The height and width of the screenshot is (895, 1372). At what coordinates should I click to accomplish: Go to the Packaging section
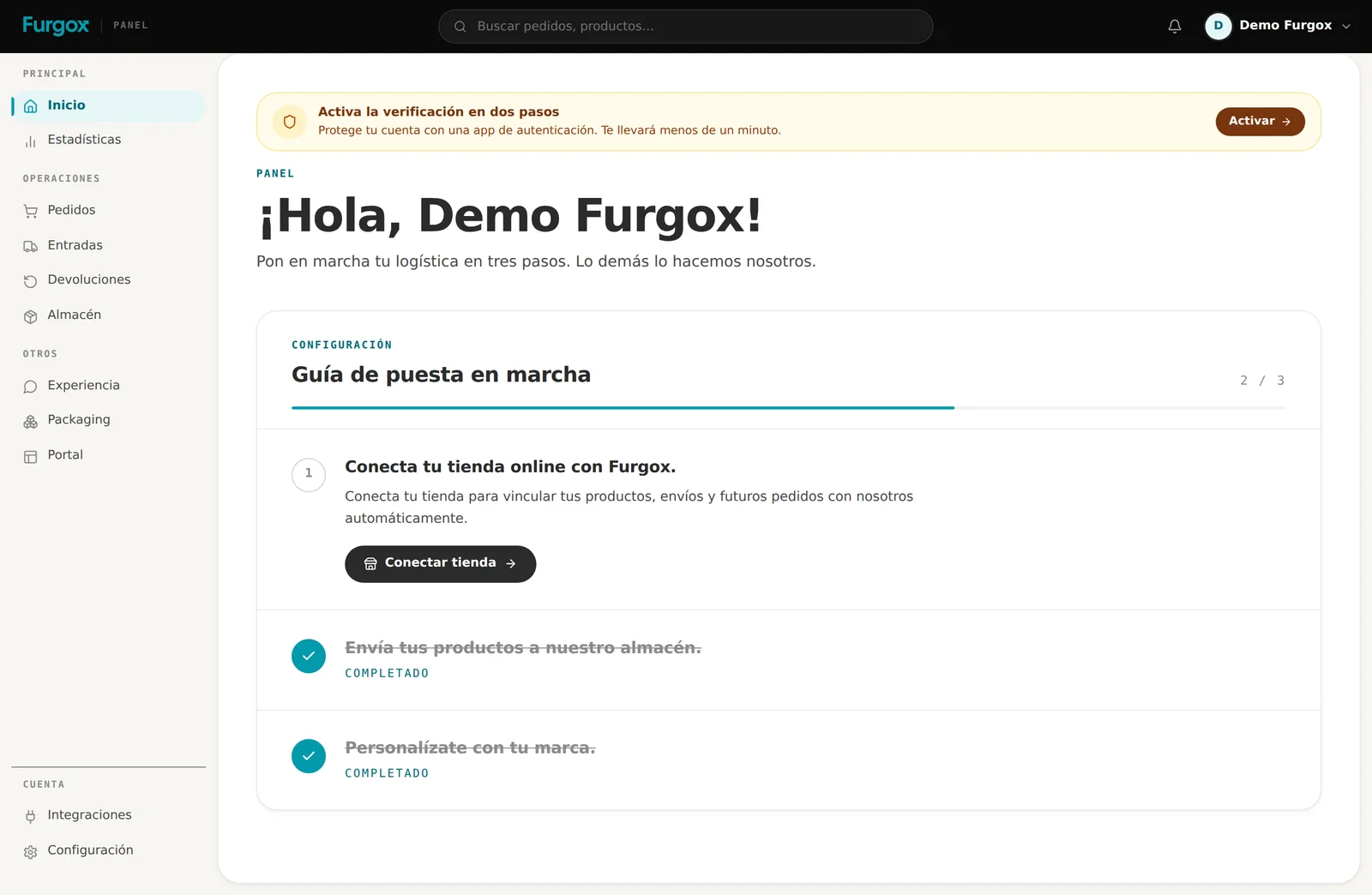tap(108, 419)
